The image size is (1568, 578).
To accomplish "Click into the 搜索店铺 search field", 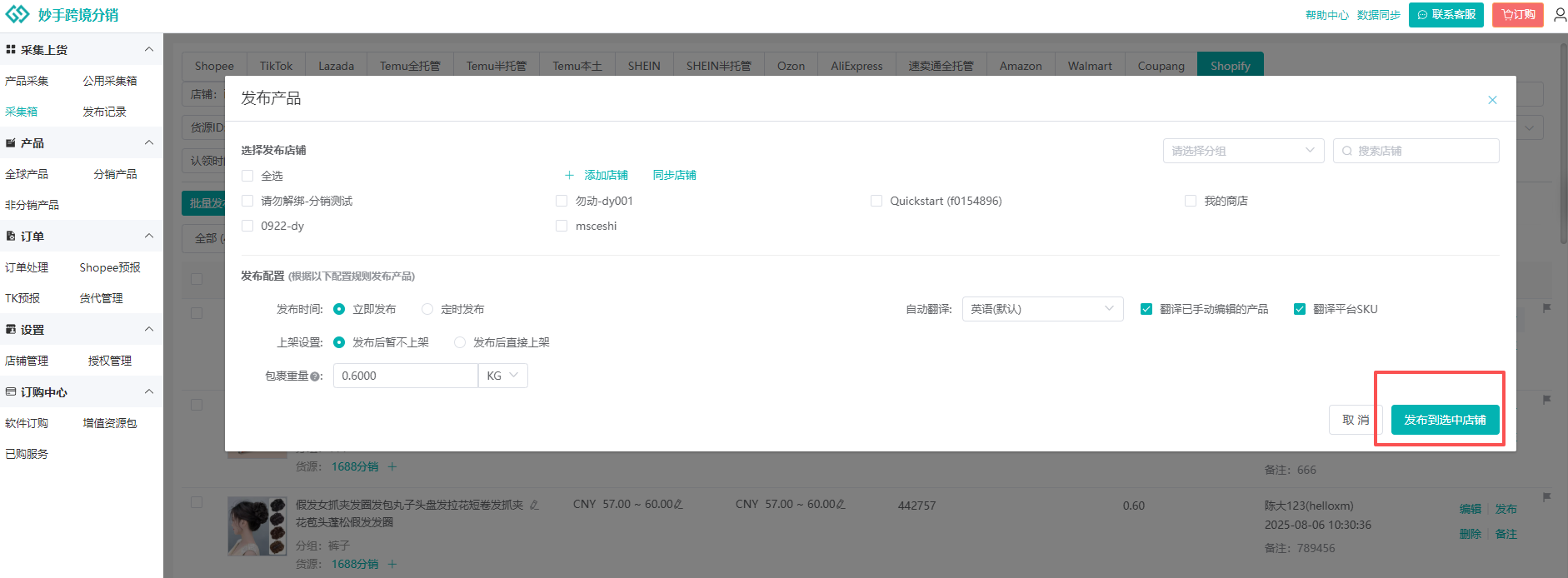I will [x=1416, y=151].
